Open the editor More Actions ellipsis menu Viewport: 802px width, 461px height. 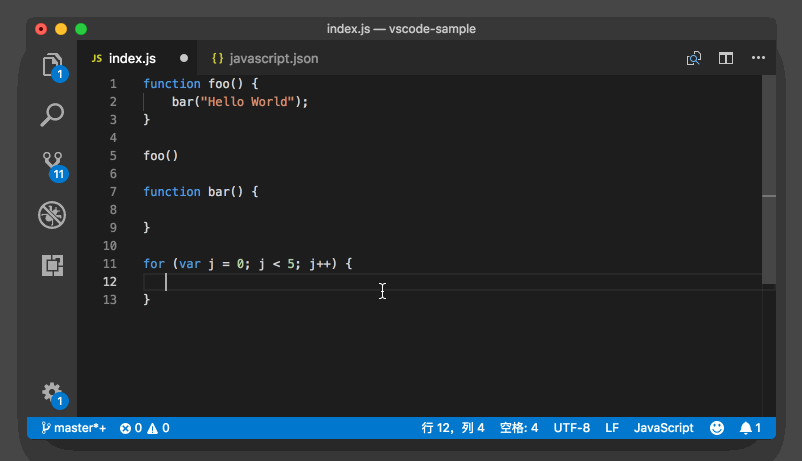[758, 59]
